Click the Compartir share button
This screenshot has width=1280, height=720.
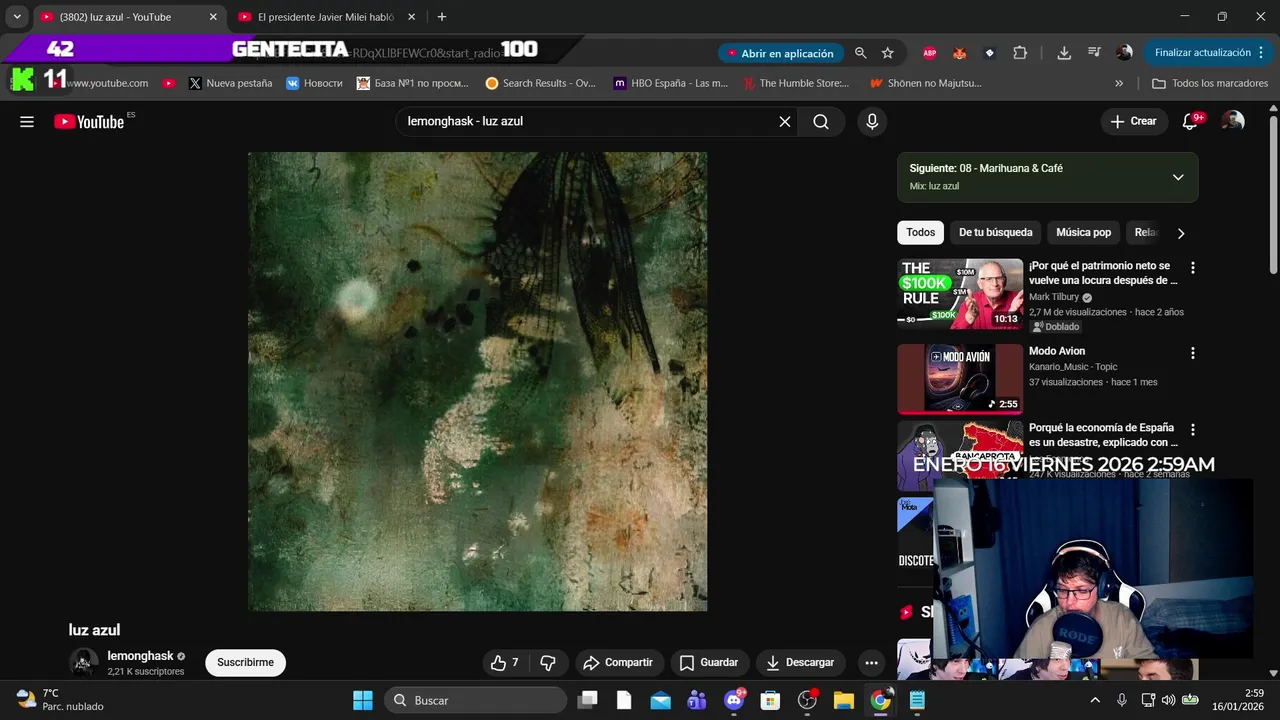(618, 662)
